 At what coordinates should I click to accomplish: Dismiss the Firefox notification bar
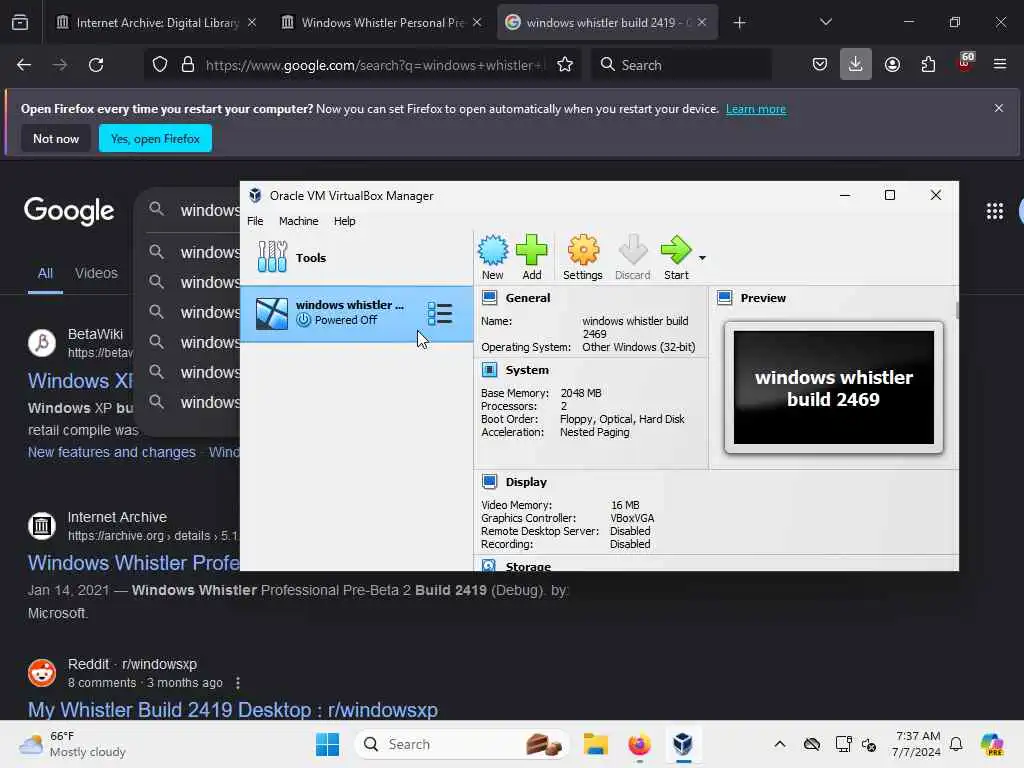tap(999, 108)
